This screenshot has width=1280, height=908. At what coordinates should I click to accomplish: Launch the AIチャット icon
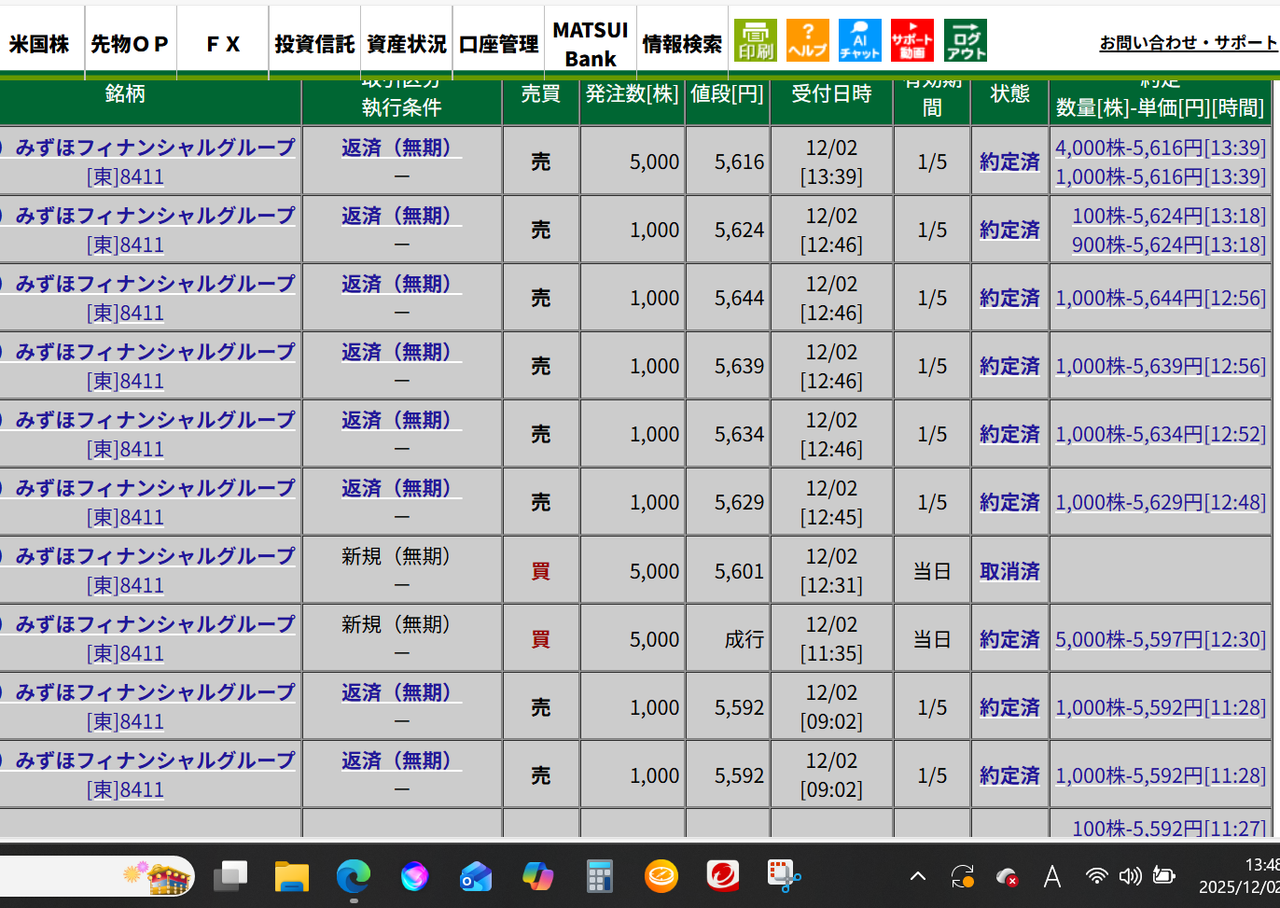pyautogui.click(x=859, y=40)
